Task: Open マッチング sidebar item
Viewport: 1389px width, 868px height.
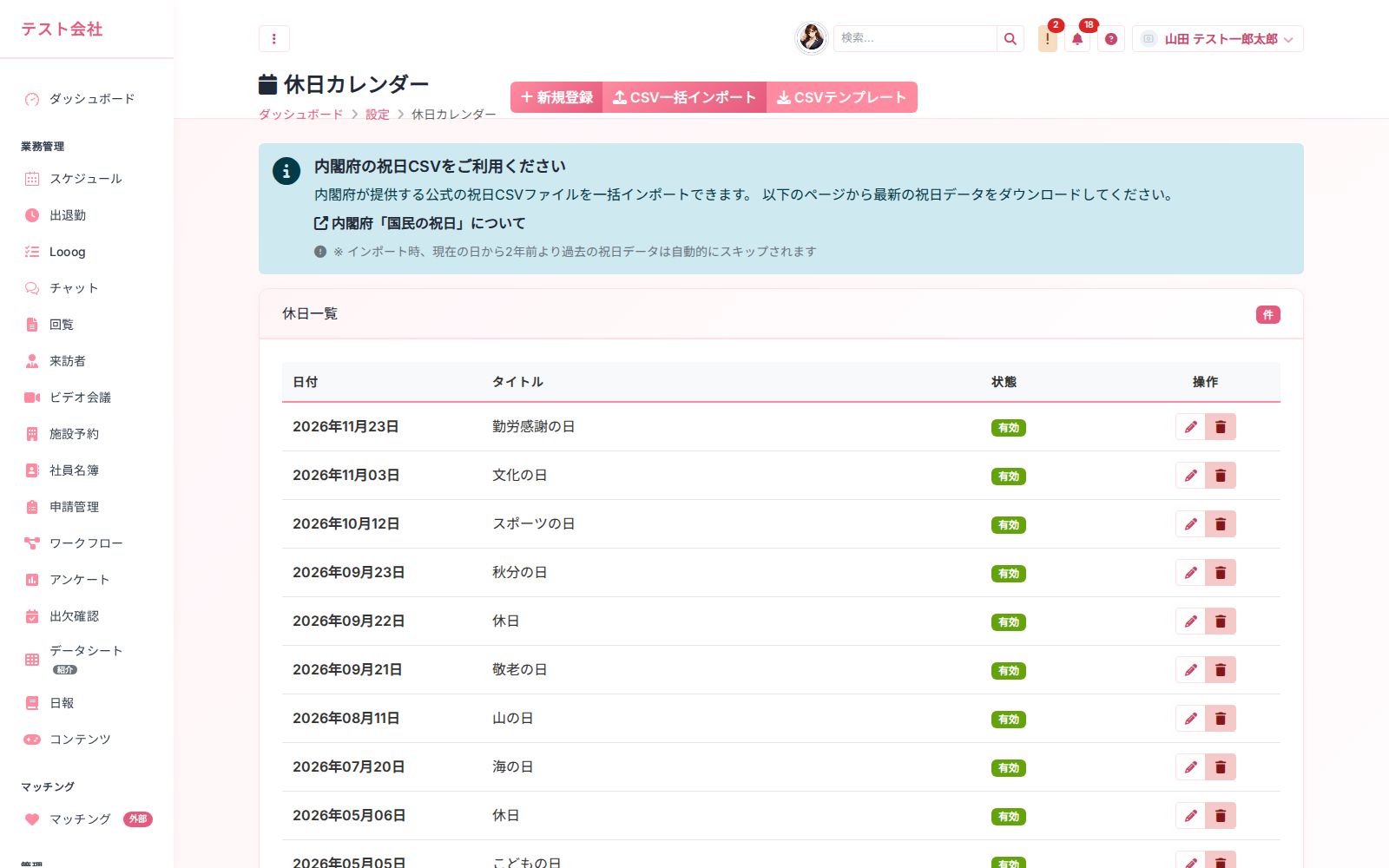Action: (87, 819)
